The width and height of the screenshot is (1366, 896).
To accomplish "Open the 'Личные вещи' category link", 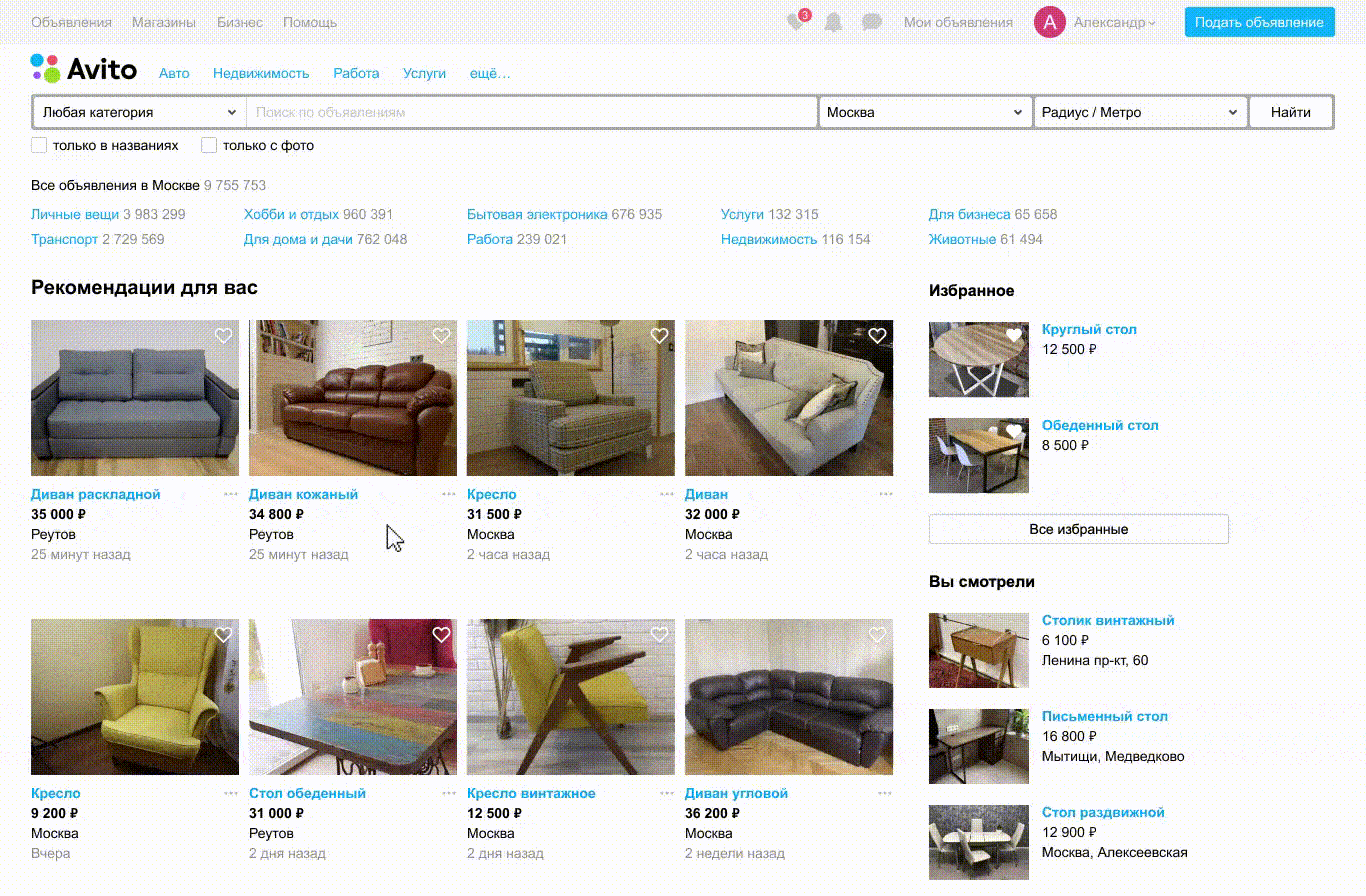I will point(75,214).
